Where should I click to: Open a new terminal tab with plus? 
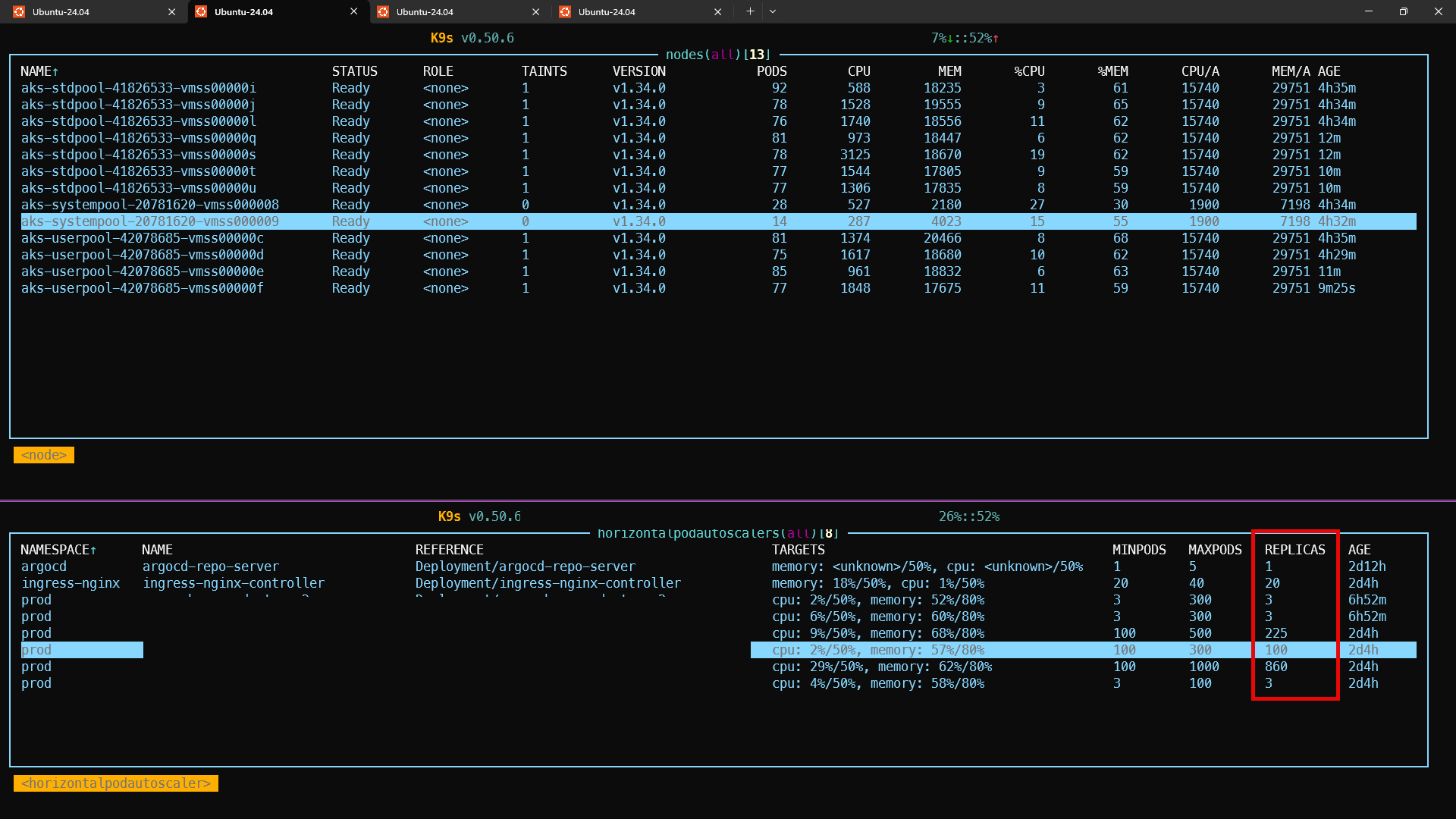coord(750,11)
